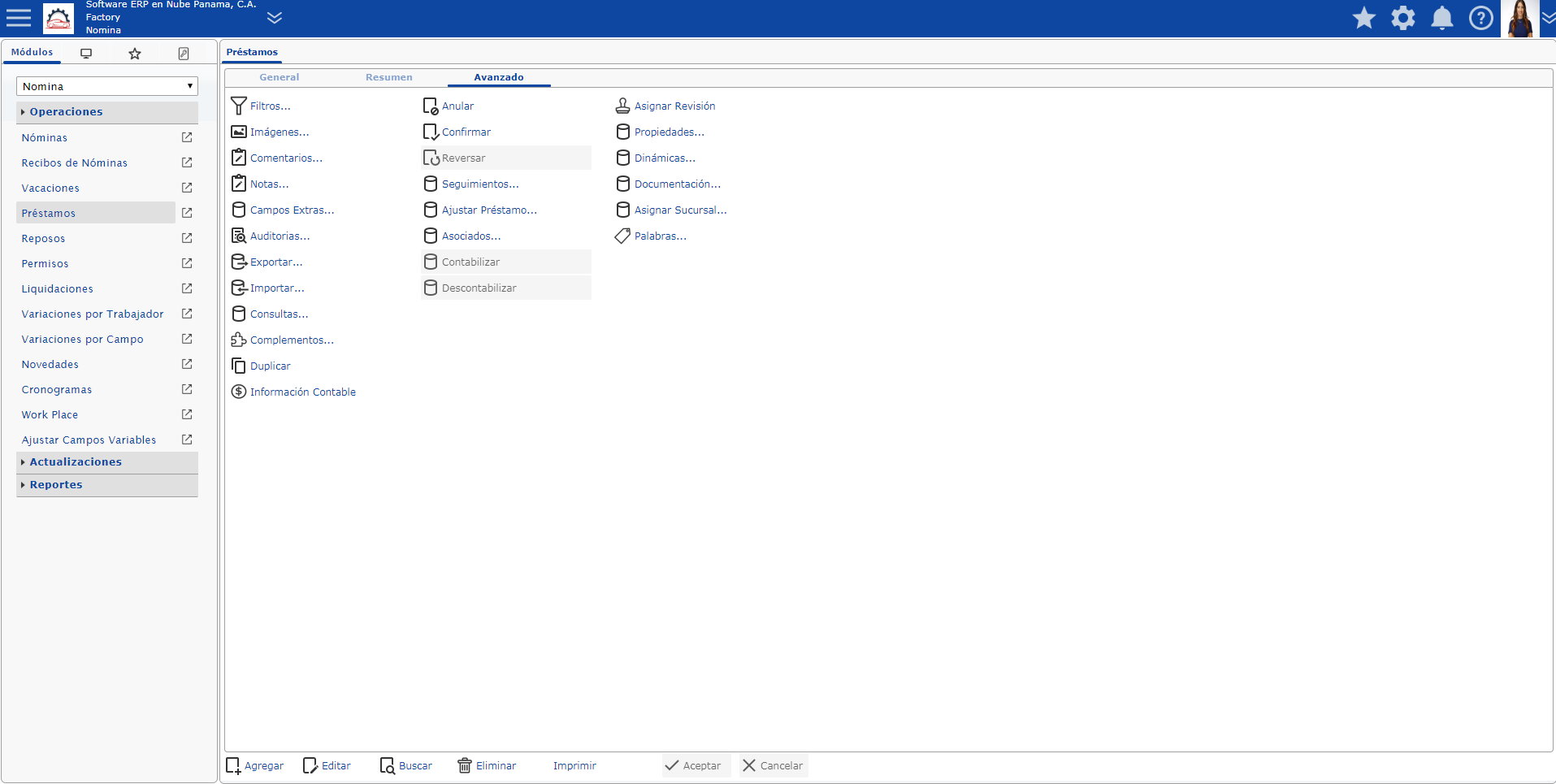Open help question mark icon

tap(1481, 18)
